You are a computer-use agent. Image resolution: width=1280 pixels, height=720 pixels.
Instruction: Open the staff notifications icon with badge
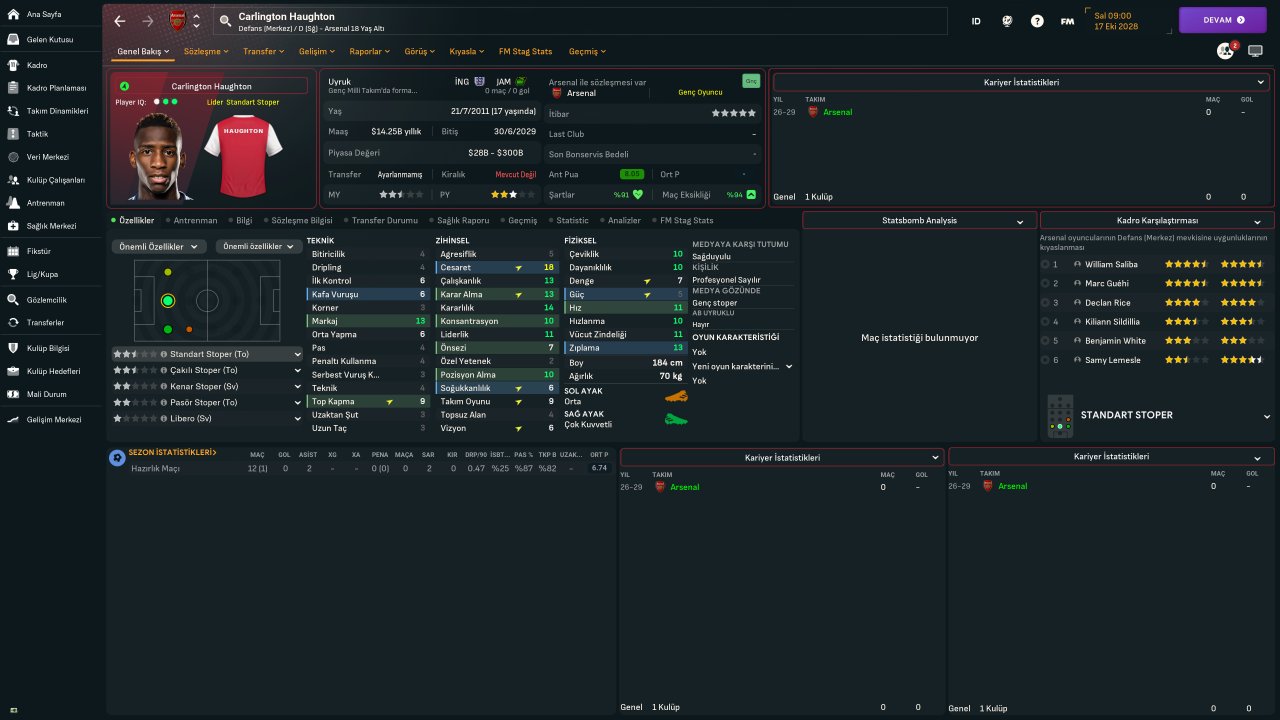1225,51
